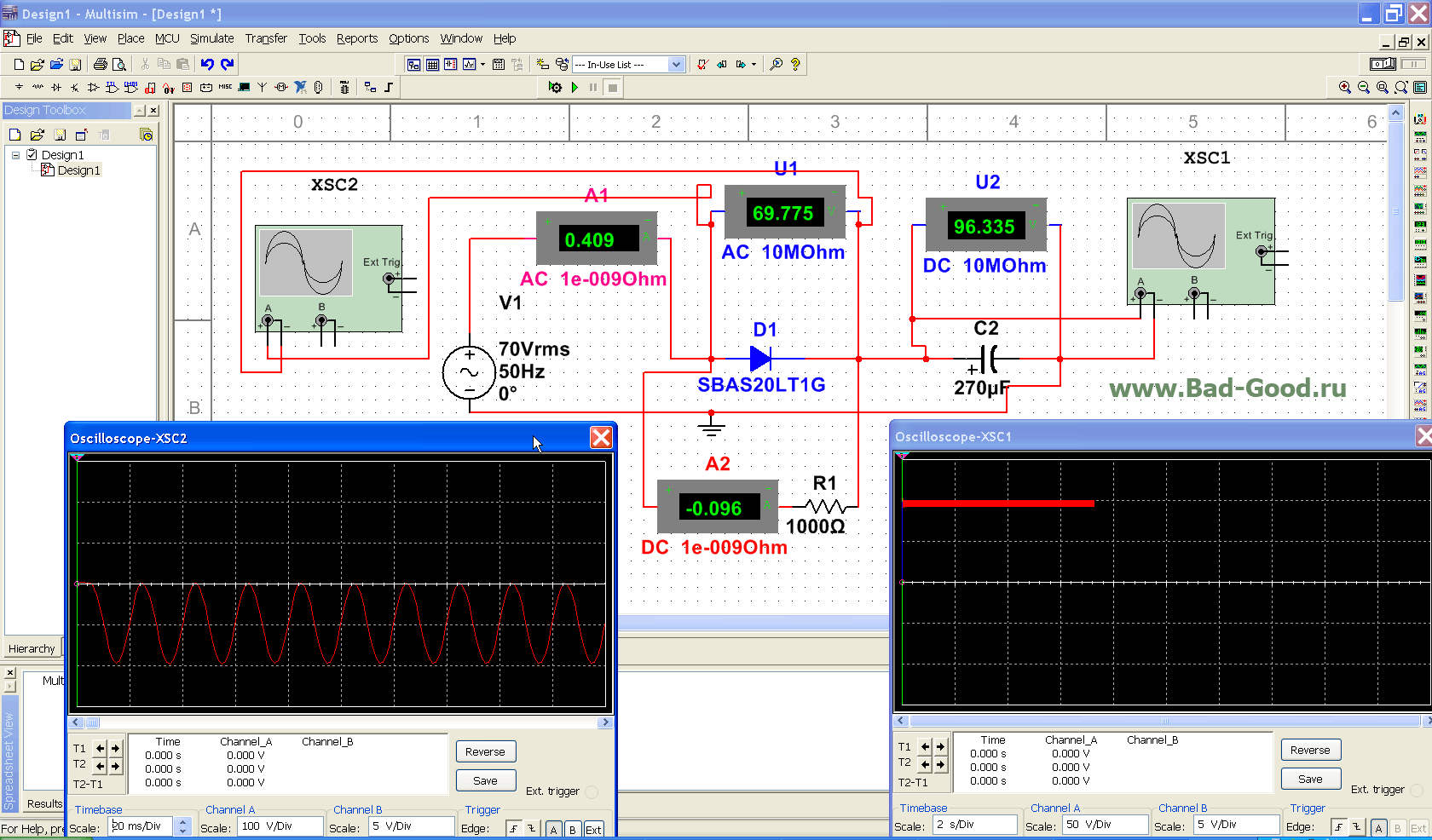Place an indicator component

pos(188,87)
